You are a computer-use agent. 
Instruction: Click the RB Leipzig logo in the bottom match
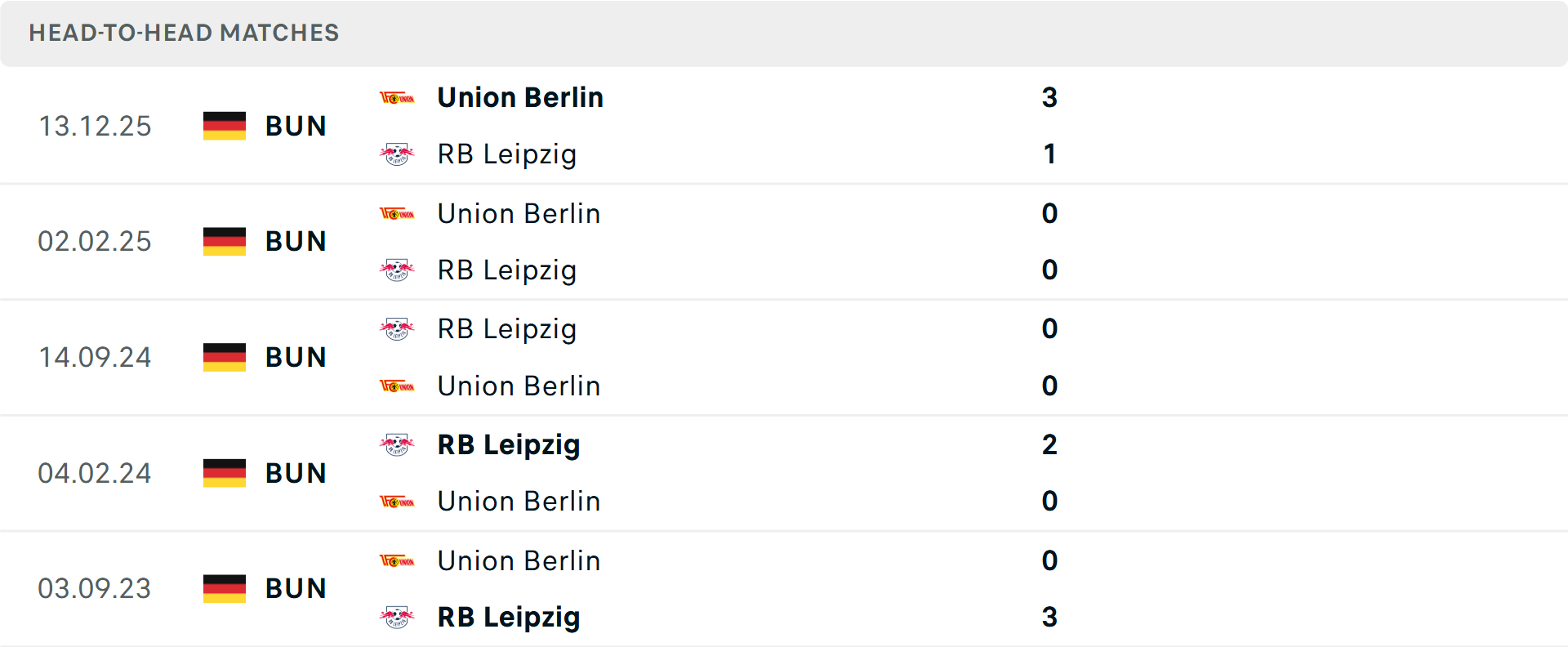398,618
